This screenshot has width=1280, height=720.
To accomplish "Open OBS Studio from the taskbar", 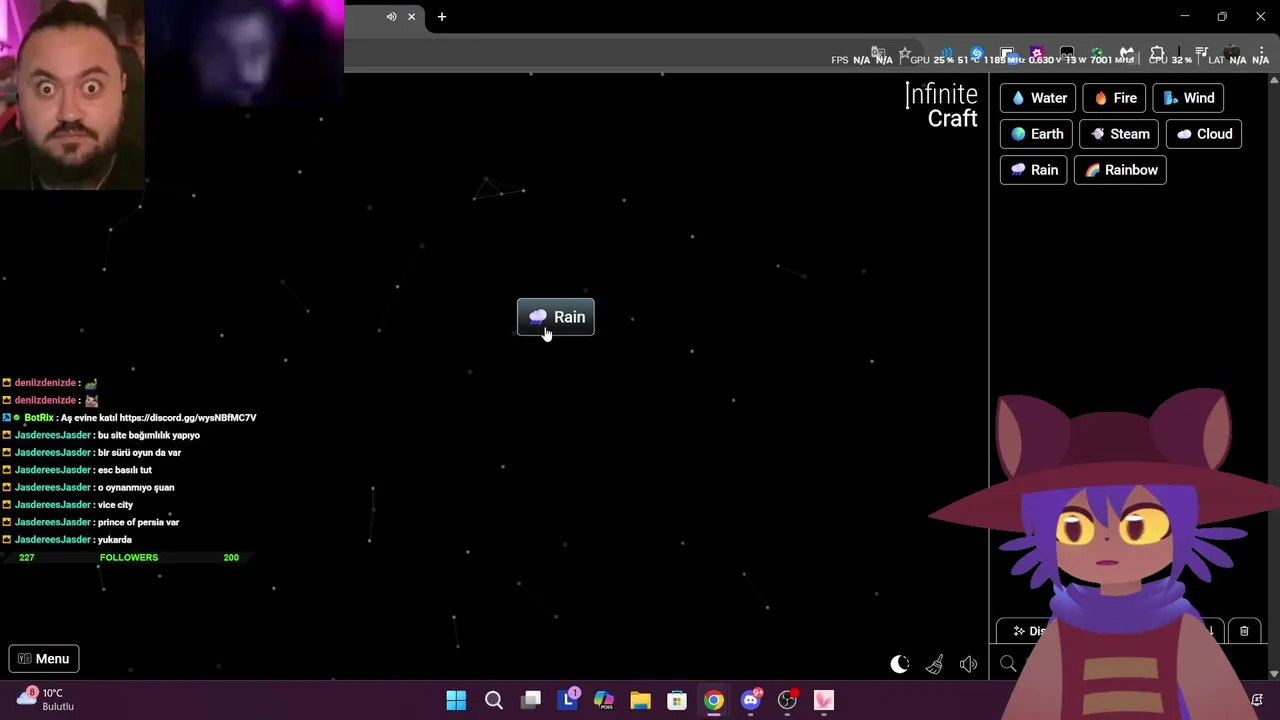I will (x=788, y=700).
